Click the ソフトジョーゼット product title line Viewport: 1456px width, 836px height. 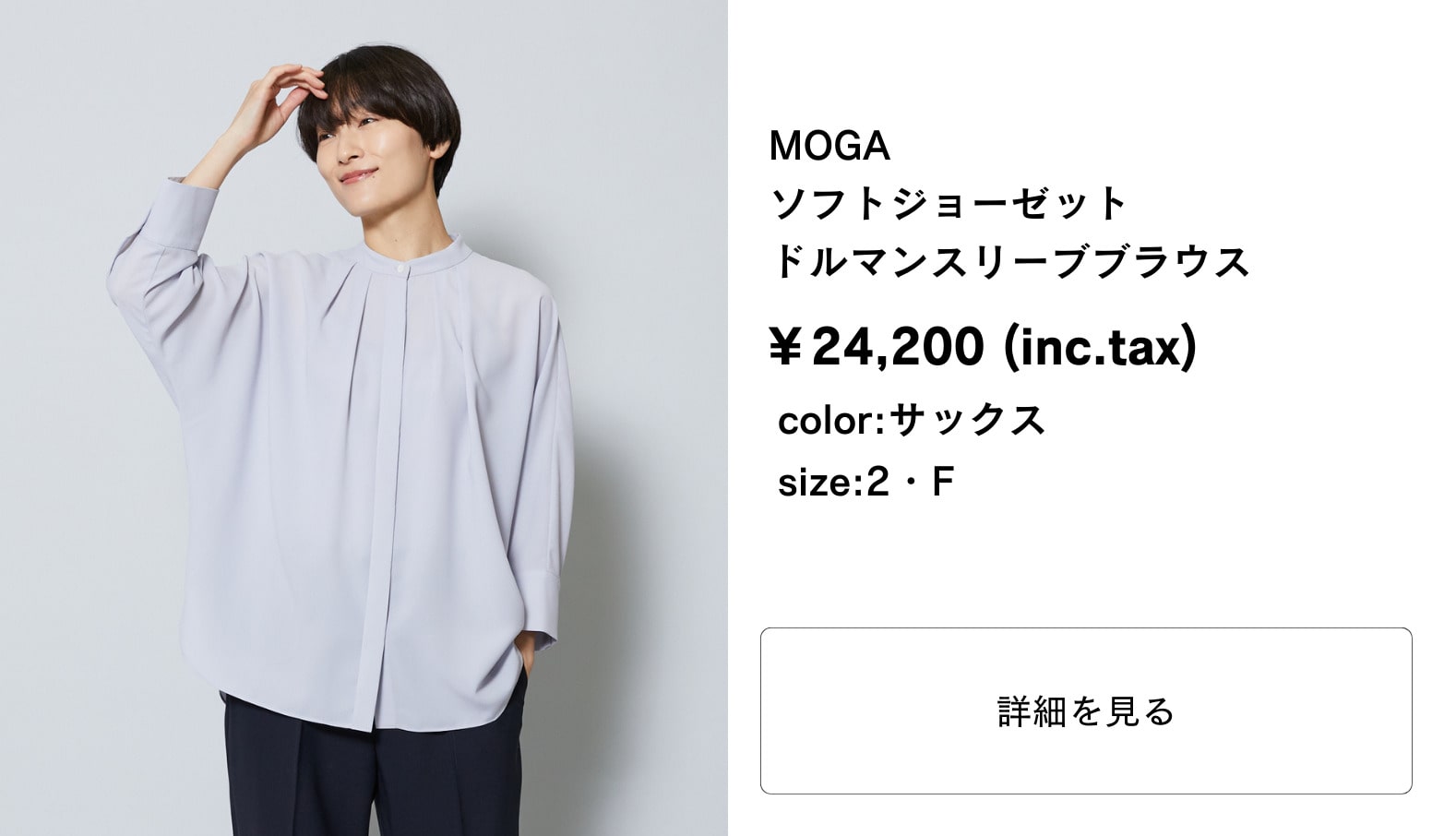pos(949,204)
